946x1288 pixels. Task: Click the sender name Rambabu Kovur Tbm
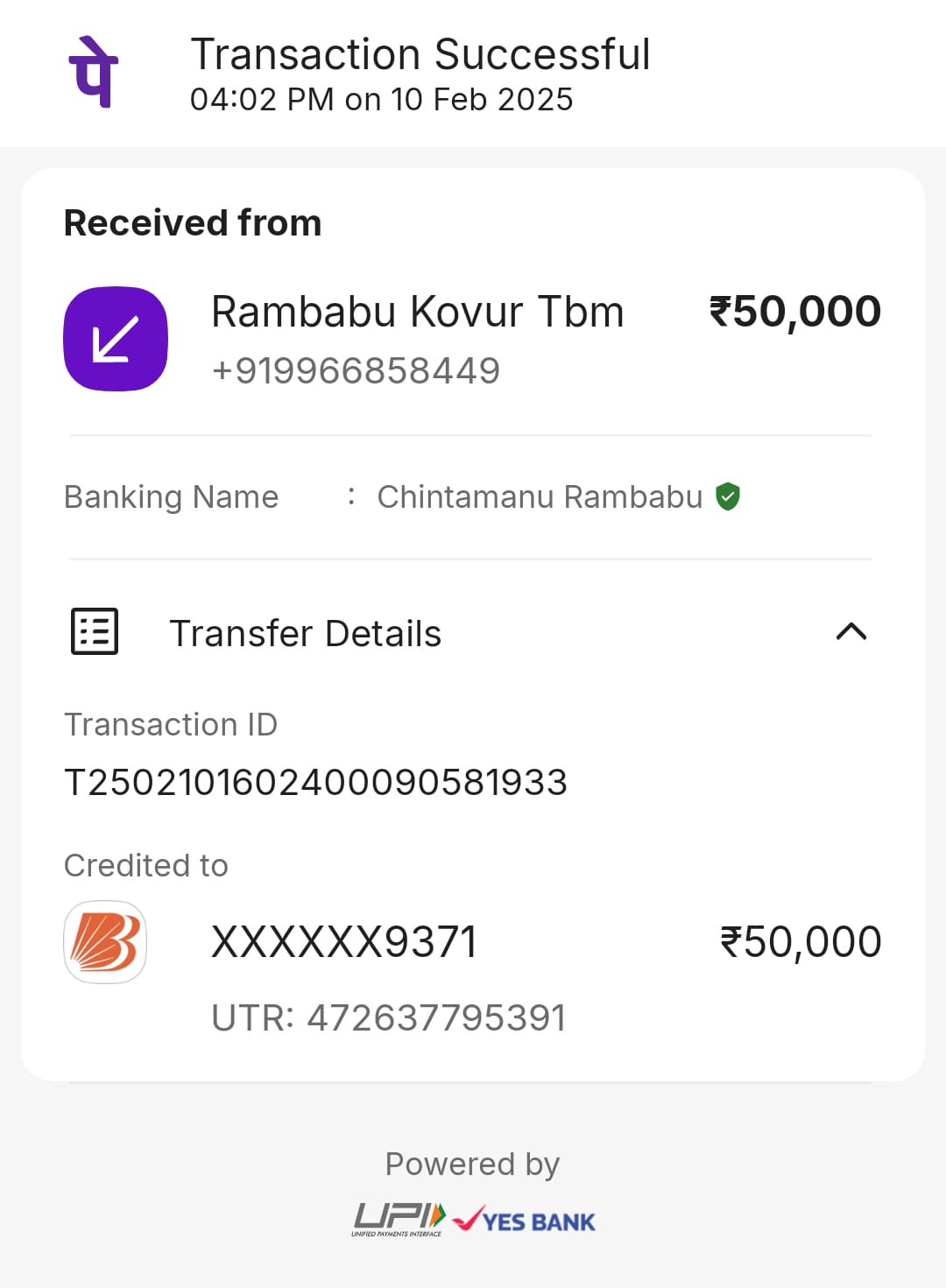pos(418,312)
